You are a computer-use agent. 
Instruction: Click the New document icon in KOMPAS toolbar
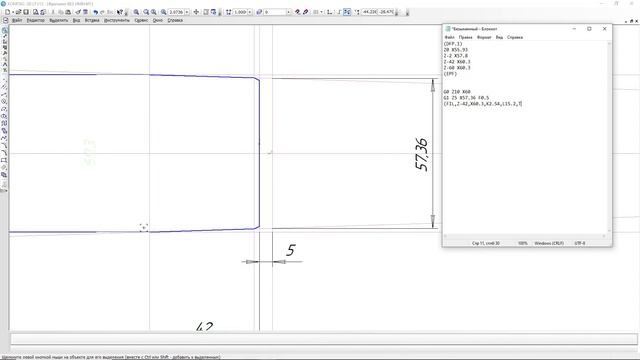[x=7, y=12]
